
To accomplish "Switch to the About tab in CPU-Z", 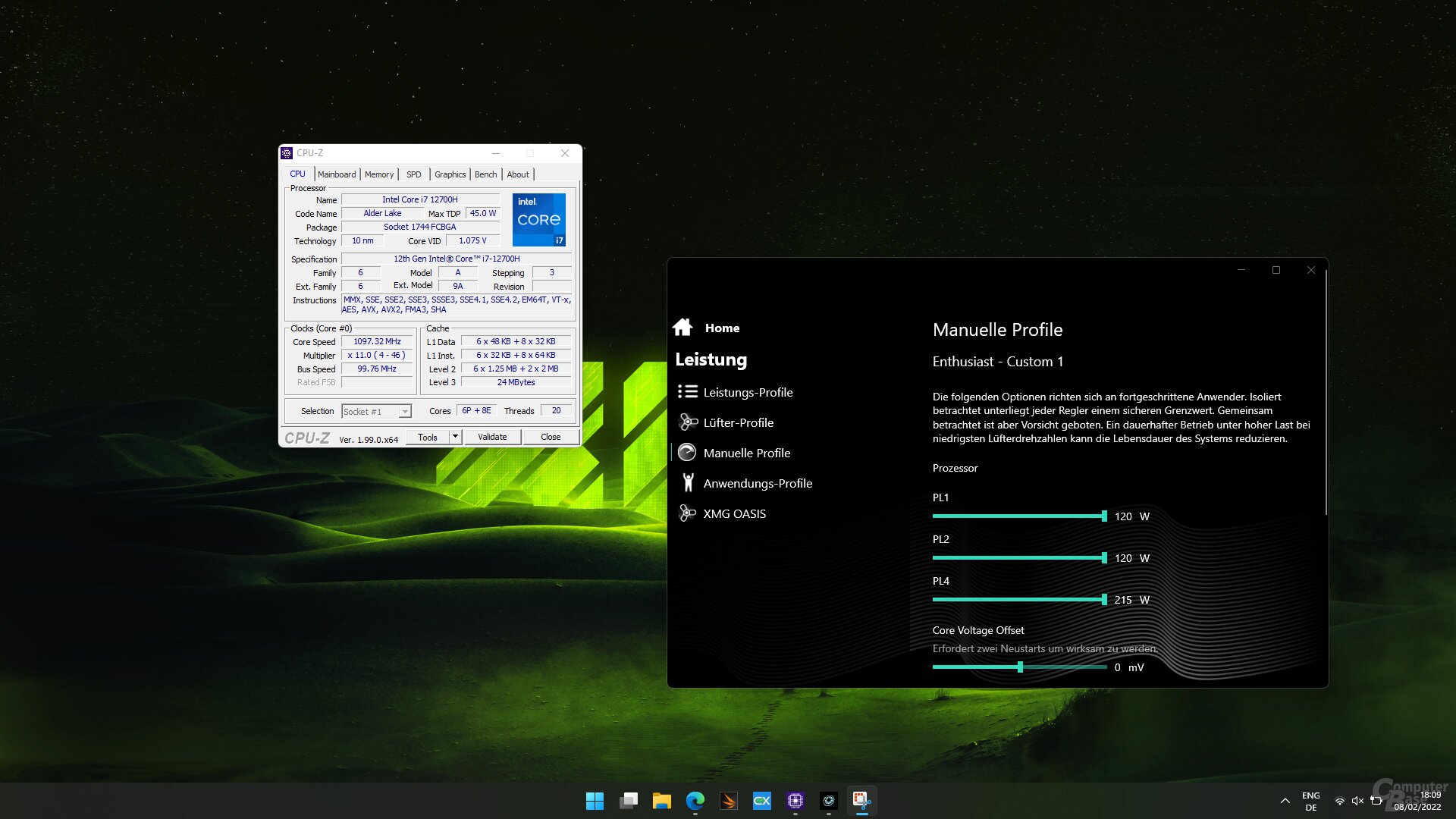I will pyautogui.click(x=518, y=174).
